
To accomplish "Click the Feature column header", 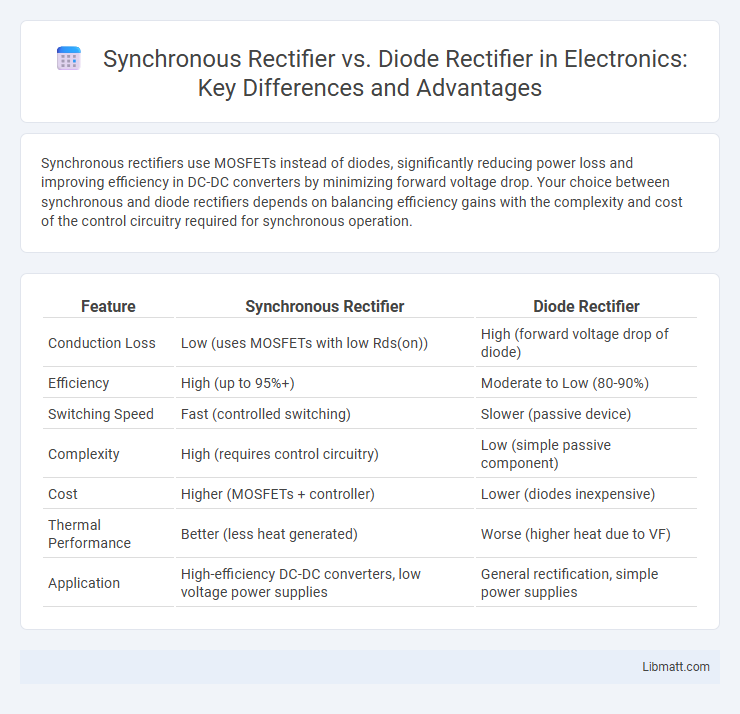I will [x=108, y=306].
